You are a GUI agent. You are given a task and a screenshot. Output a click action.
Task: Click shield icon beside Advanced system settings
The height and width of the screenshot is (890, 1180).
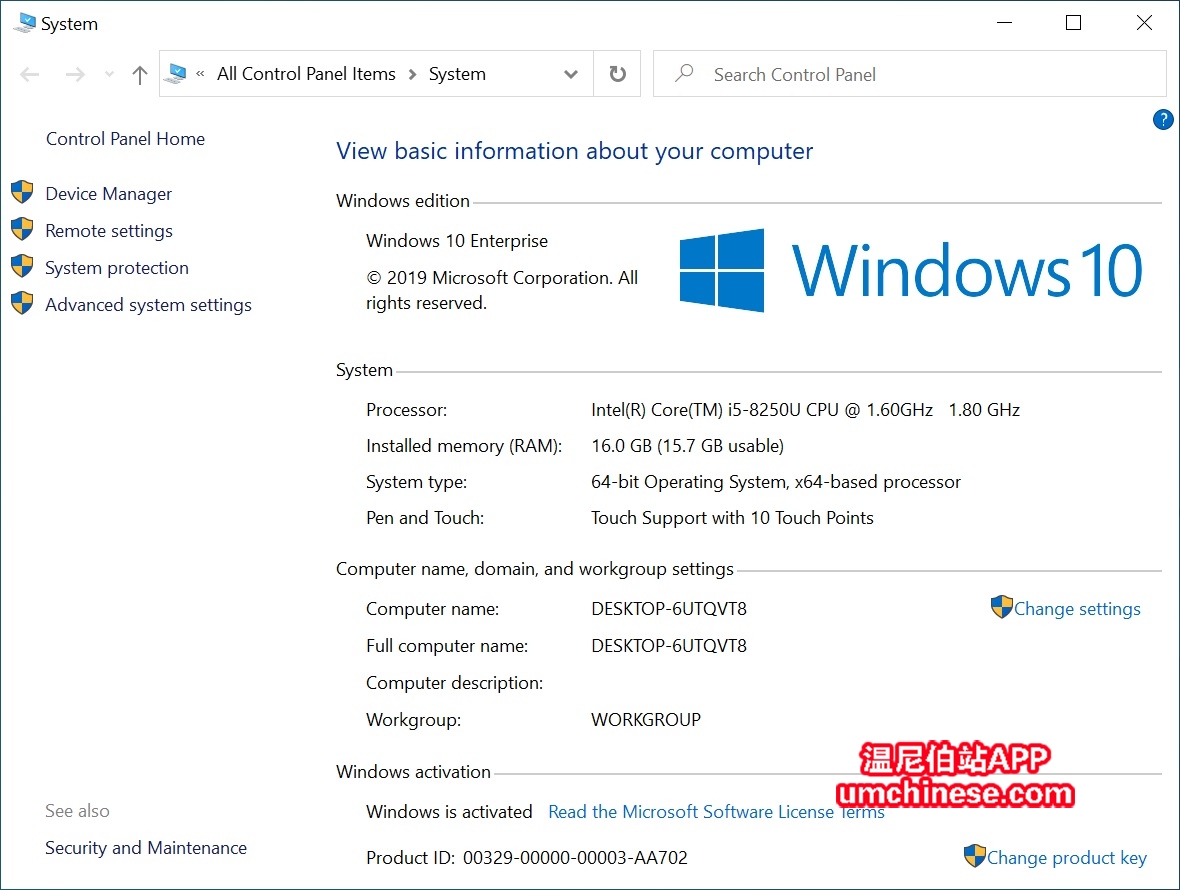(x=23, y=302)
